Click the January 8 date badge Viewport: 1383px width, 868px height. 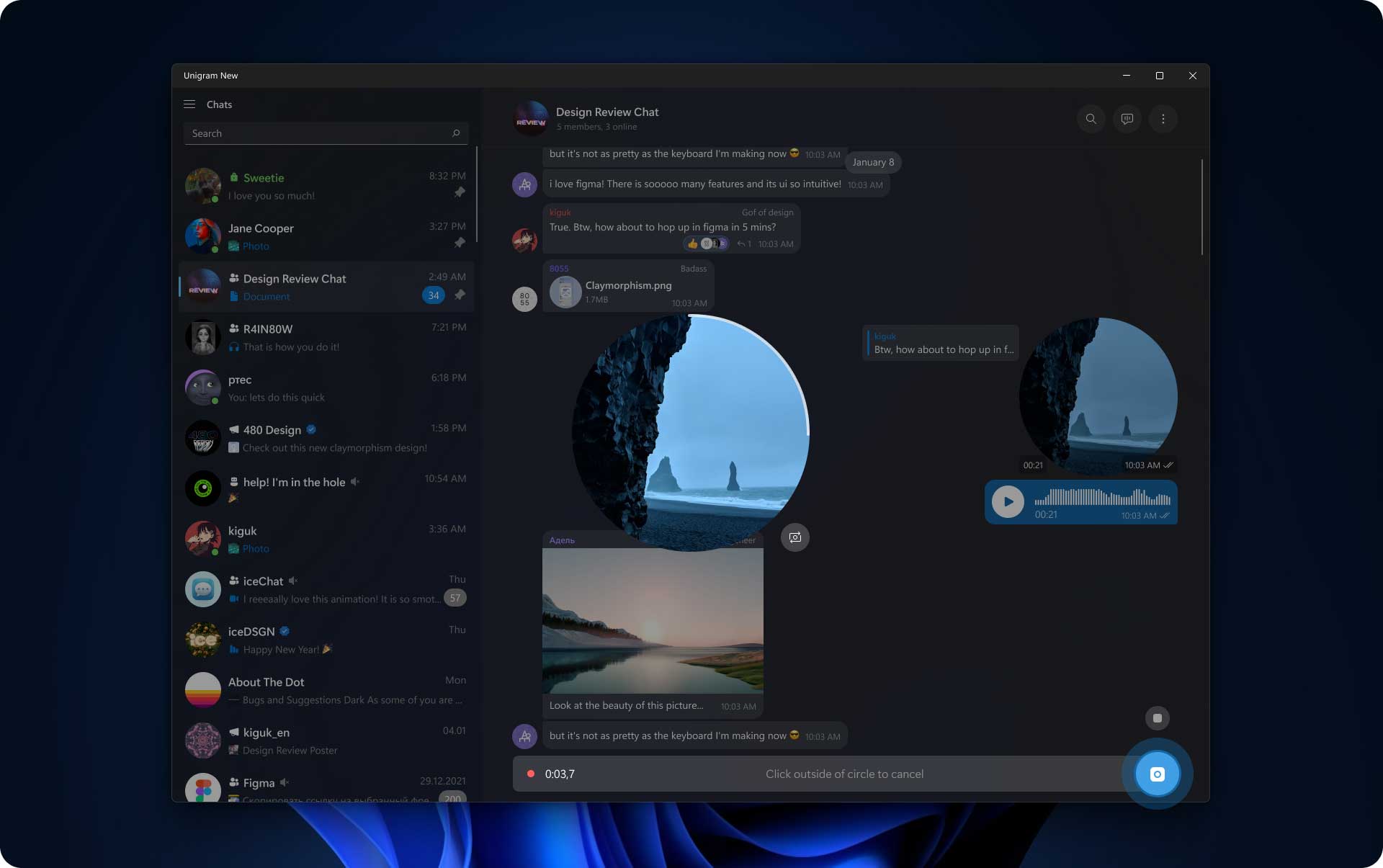pos(873,162)
